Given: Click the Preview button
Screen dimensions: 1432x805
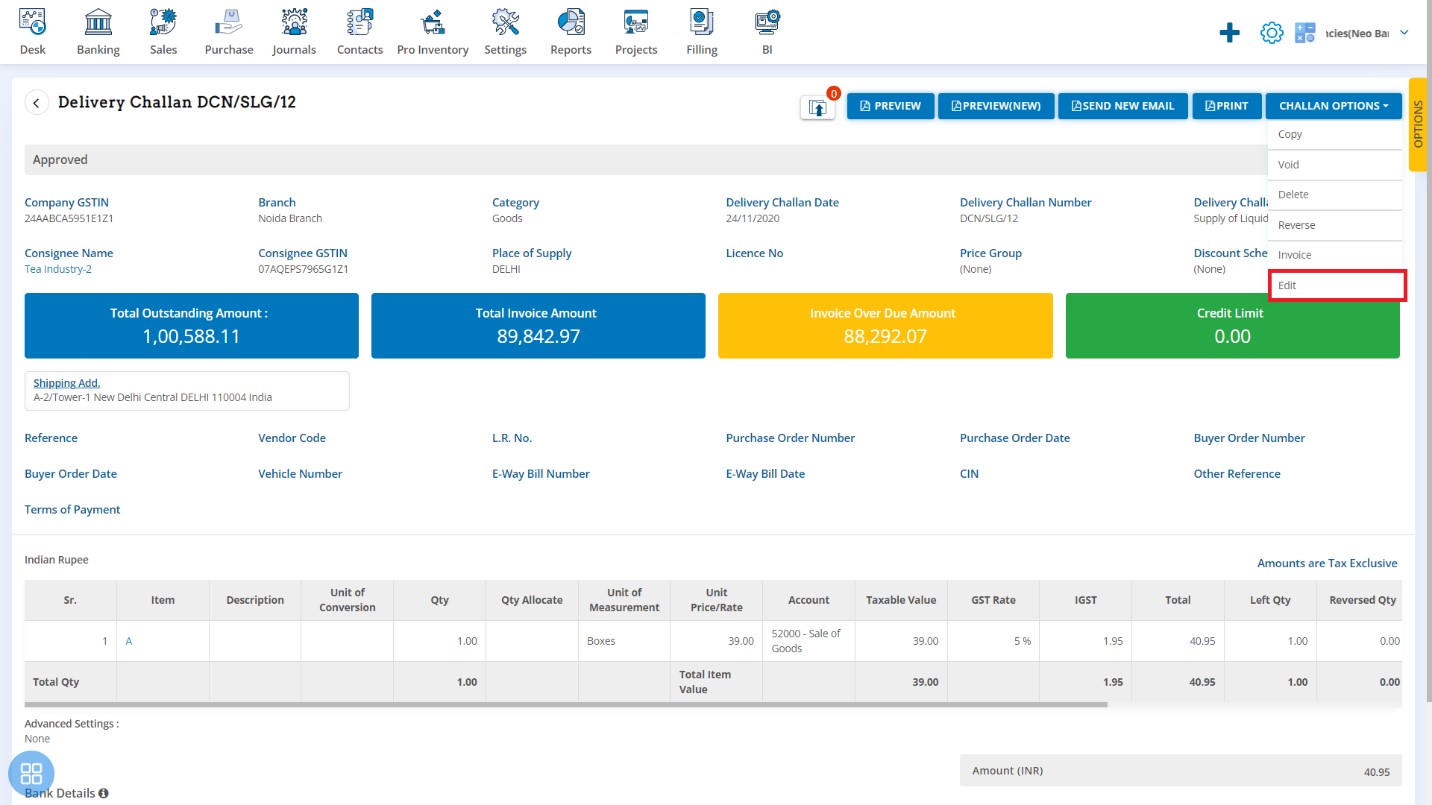Looking at the screenshot, I should click(x=890, y=106).
